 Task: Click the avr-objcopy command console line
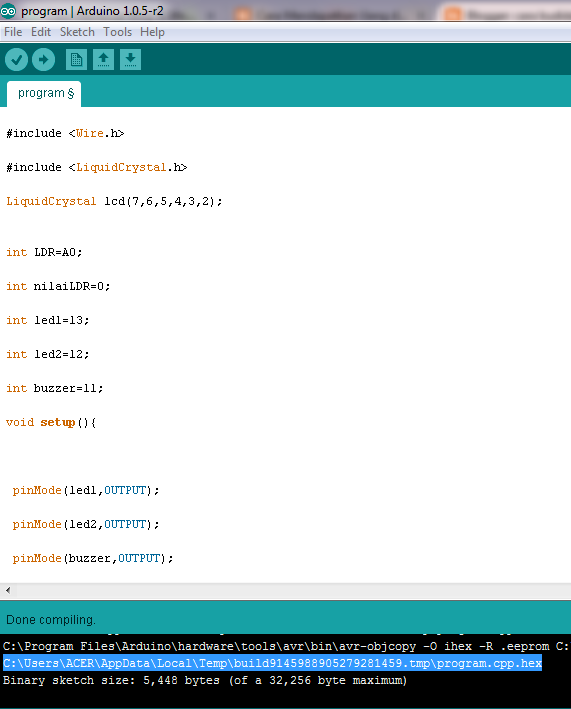pos(286,646)
